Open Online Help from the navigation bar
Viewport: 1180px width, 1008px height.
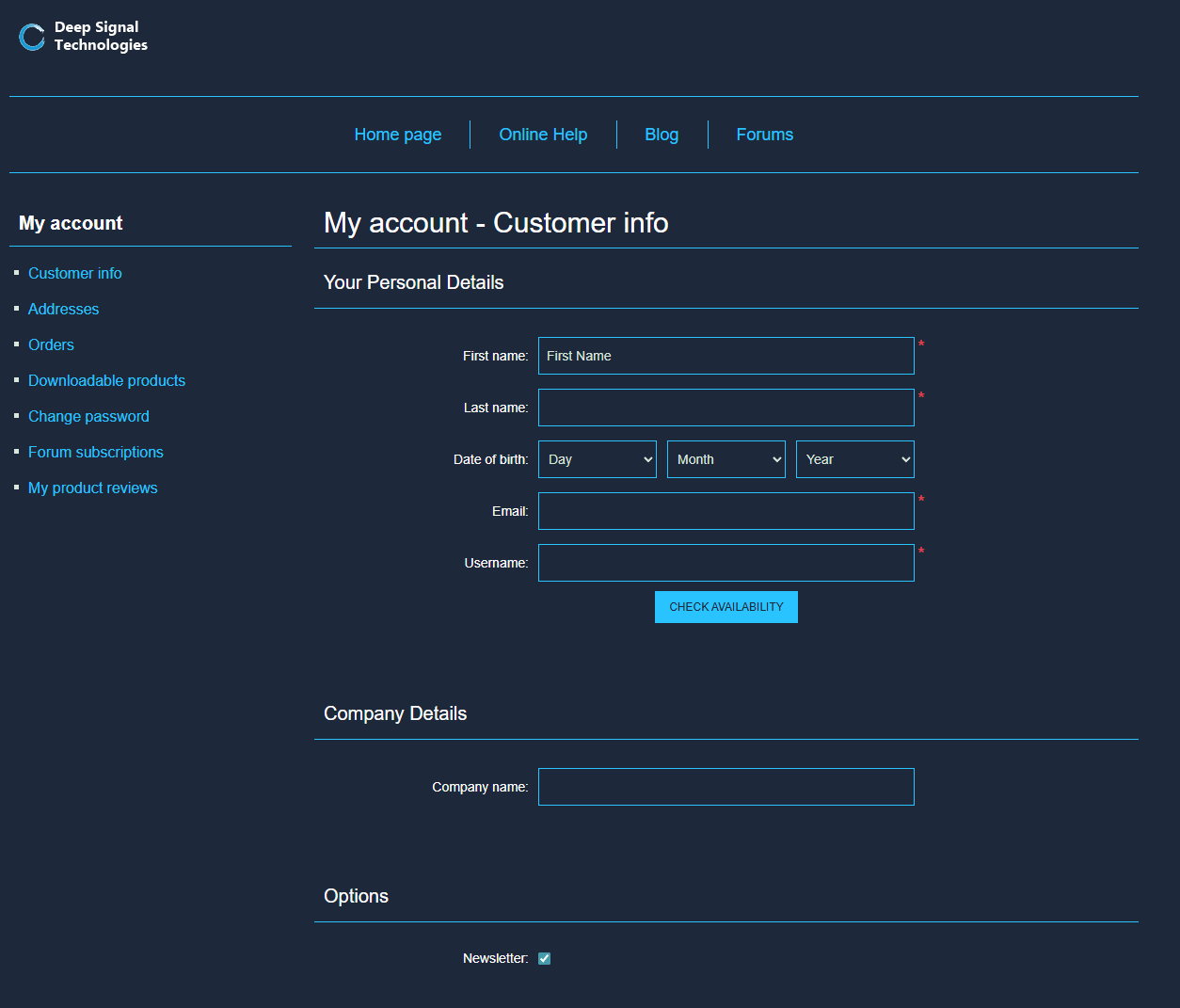[x=543, y=135]
